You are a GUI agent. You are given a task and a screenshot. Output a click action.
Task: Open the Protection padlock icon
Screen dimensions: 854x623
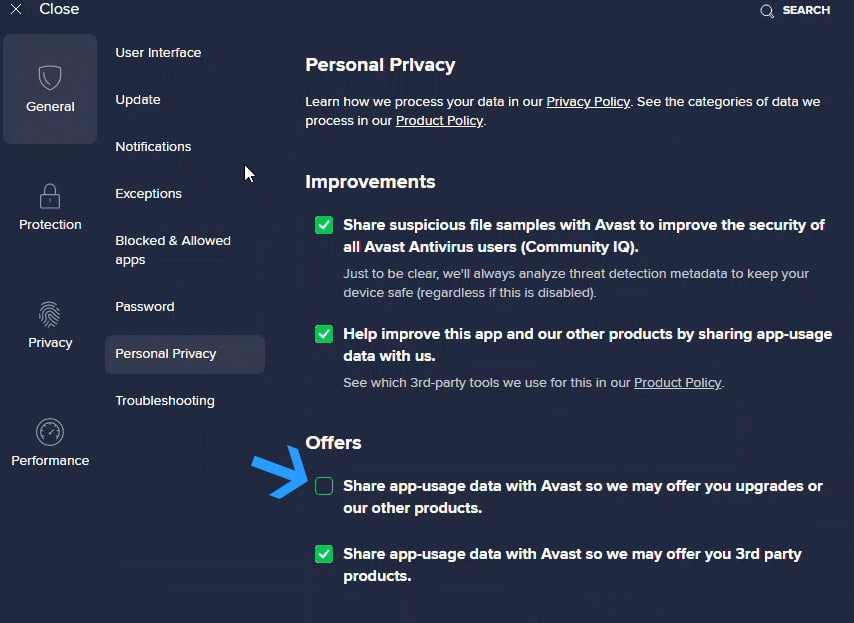pyautogui.click(x=50, y=196)
